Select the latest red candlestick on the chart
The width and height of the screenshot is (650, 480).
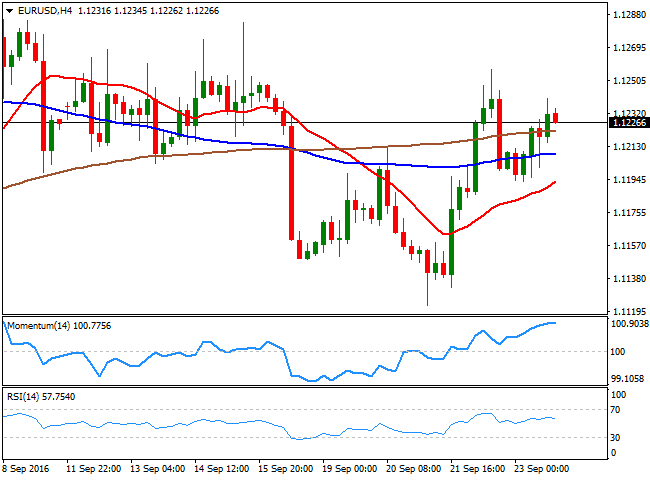pyautogui.click(x=555, y=117)
